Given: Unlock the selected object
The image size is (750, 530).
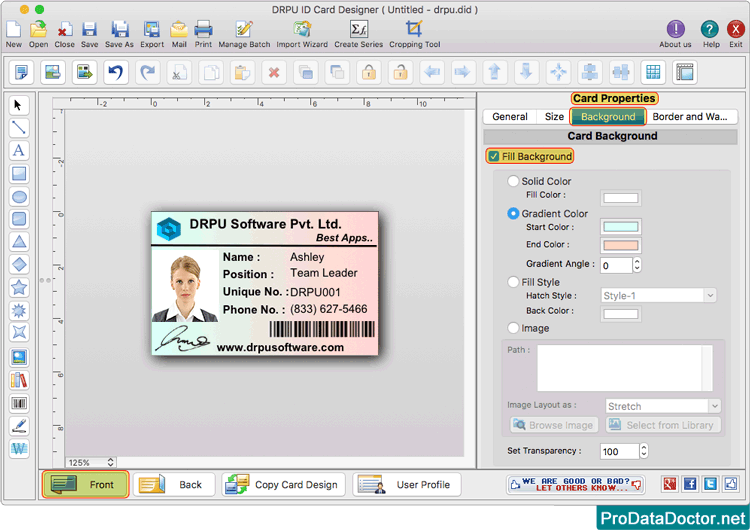Looking at the screenshot, I should [x=400, y=72].
